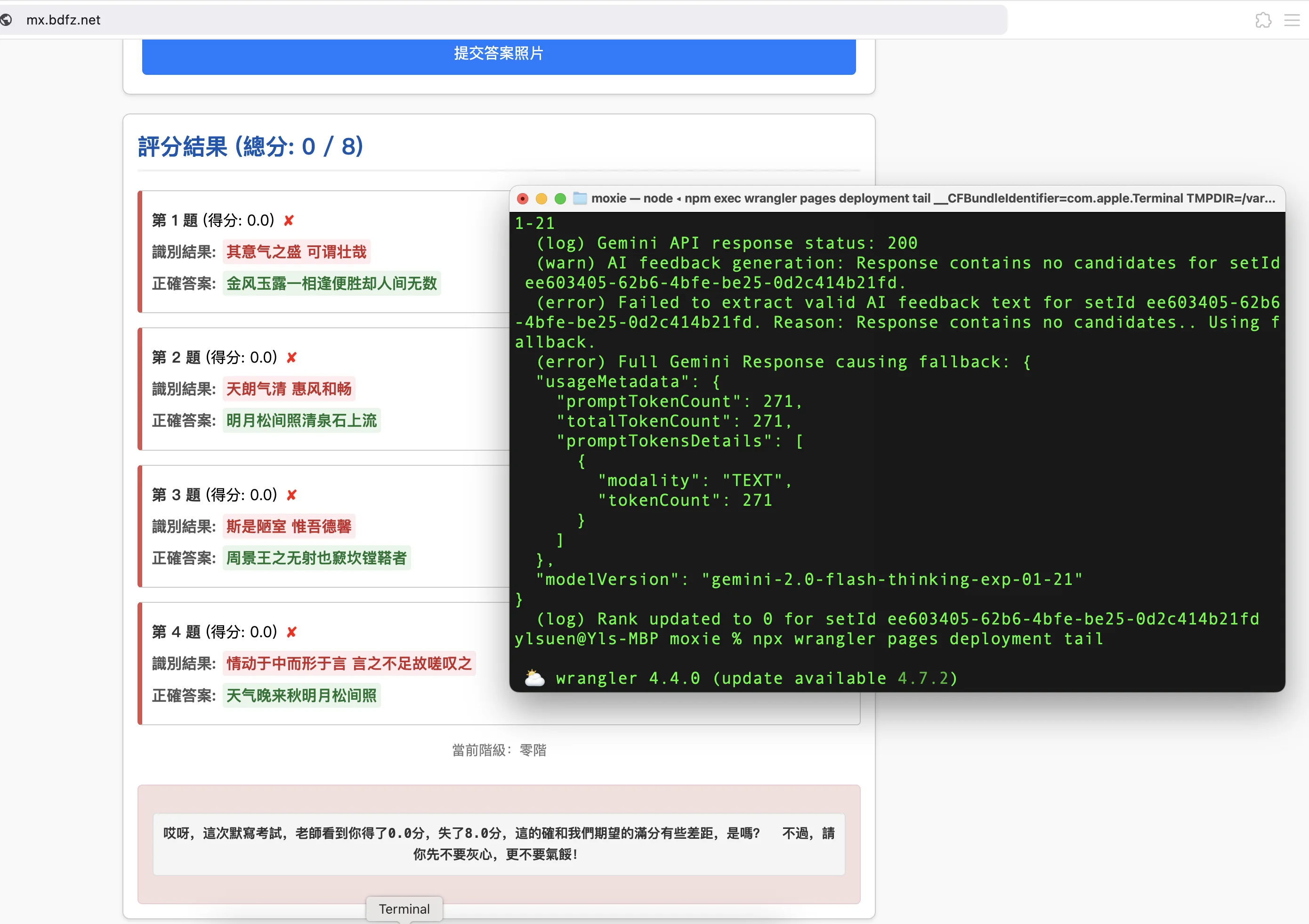The image size is (1309, 924).
Task: Click the 評分結果 (總分: 0 / 8) heading
Action: [x=250, y=146]
